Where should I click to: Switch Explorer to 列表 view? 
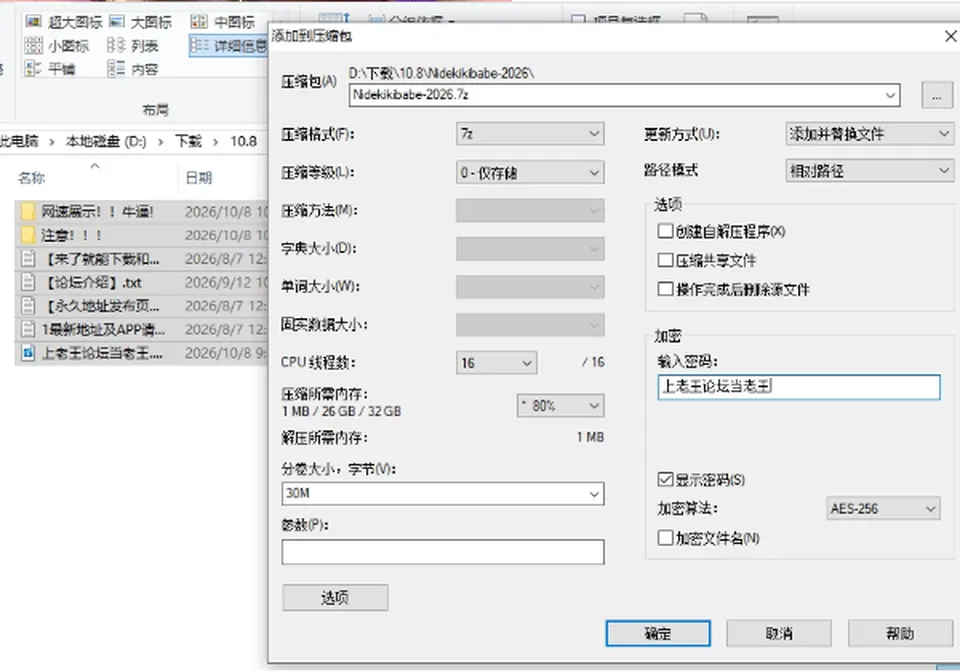coord(133,45)
